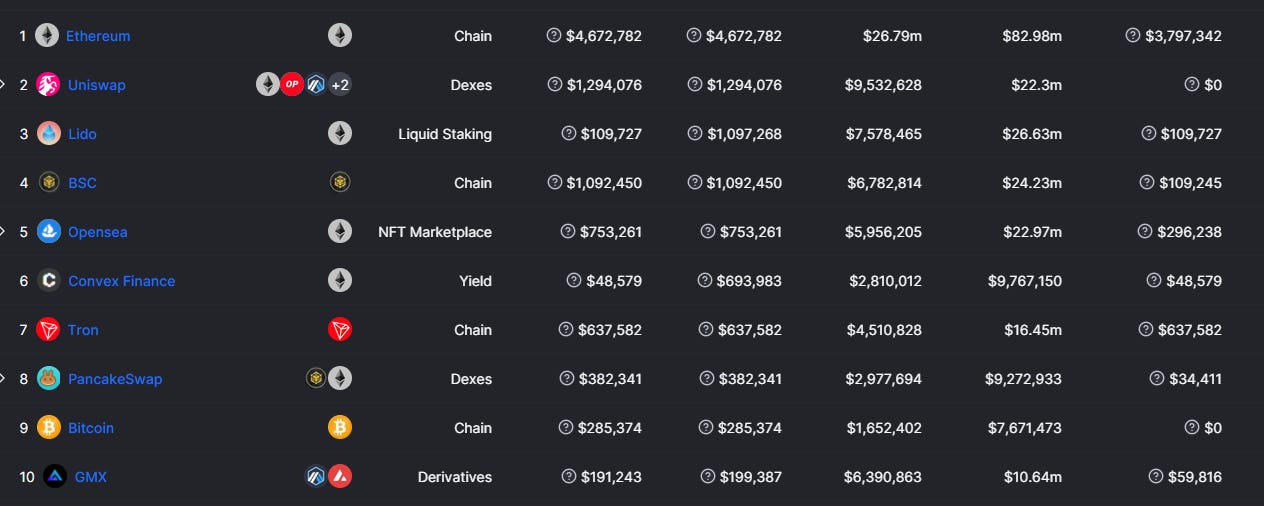Viewport: 1264px width, 506px height.
Task: Click the blue Opensea ship logo
Action: pyautogui.click(x=48, y=232)
